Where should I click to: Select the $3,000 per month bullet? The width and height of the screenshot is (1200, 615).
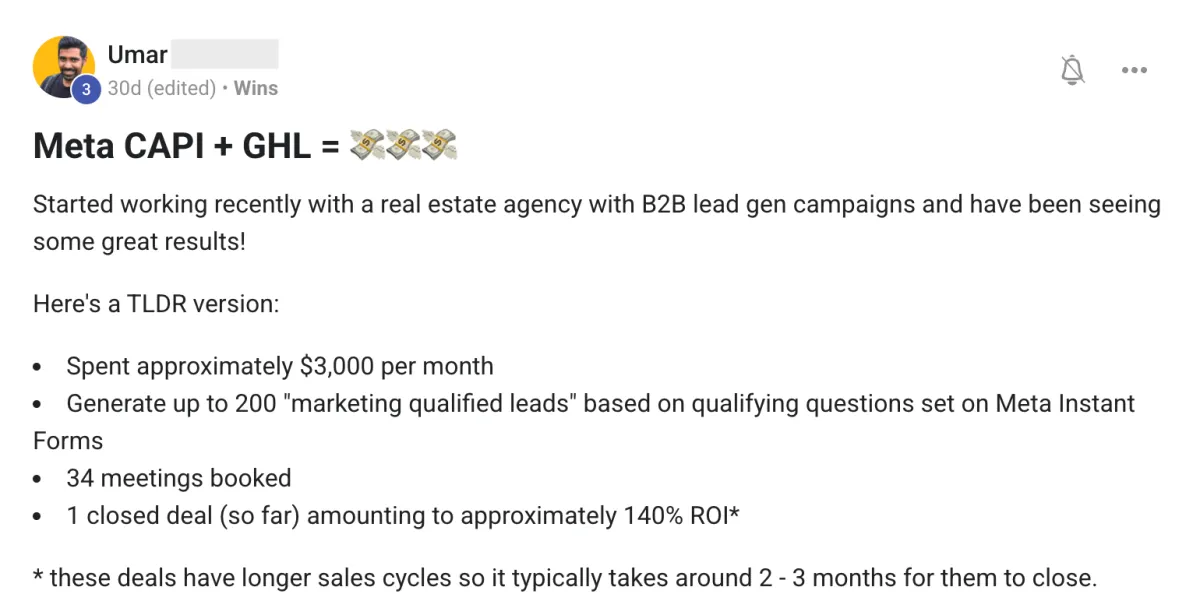tap(280, 366)
